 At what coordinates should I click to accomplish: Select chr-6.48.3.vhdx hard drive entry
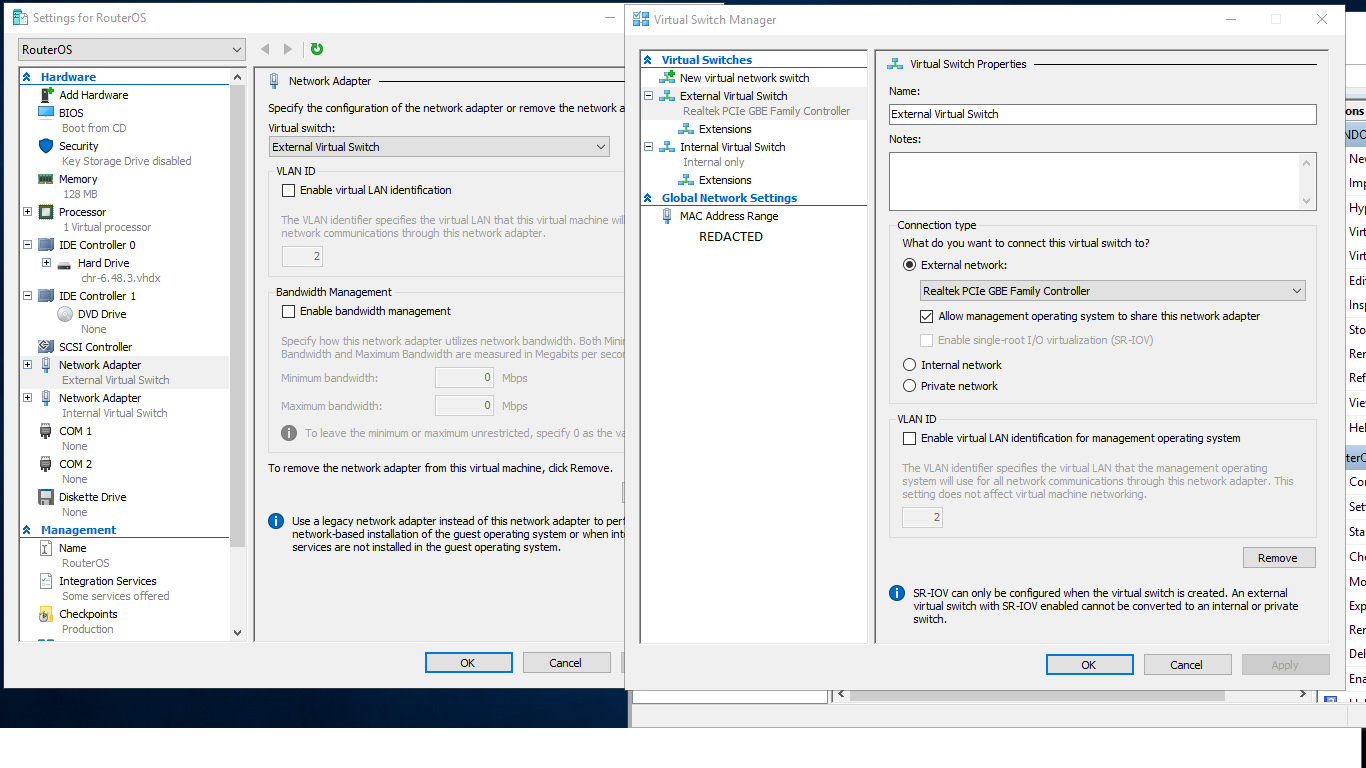[x=119, y=278]
